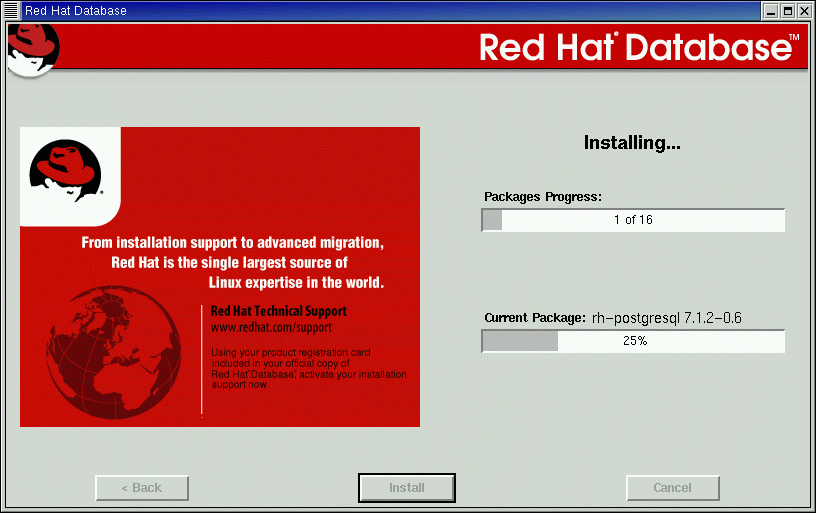The image size is (816, 513).
Task: Click the 'Linux expertise in the world.' text
Action: point(296,283)
